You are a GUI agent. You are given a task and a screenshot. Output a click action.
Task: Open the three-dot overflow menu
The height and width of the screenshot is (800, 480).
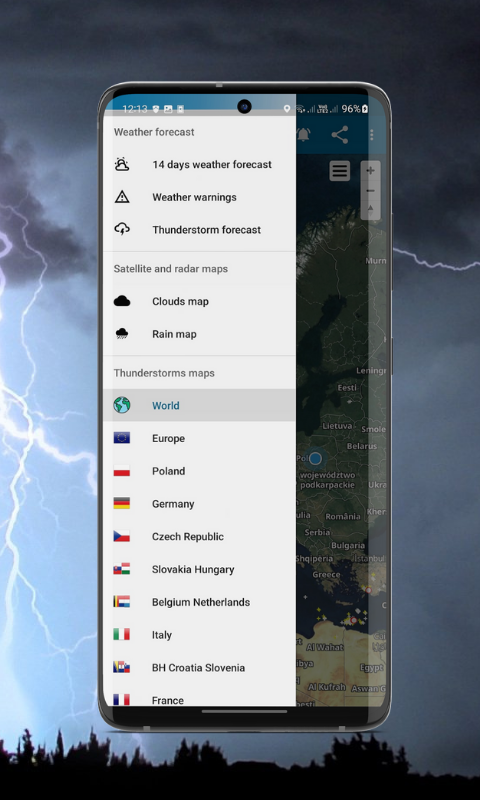point(372,135)
